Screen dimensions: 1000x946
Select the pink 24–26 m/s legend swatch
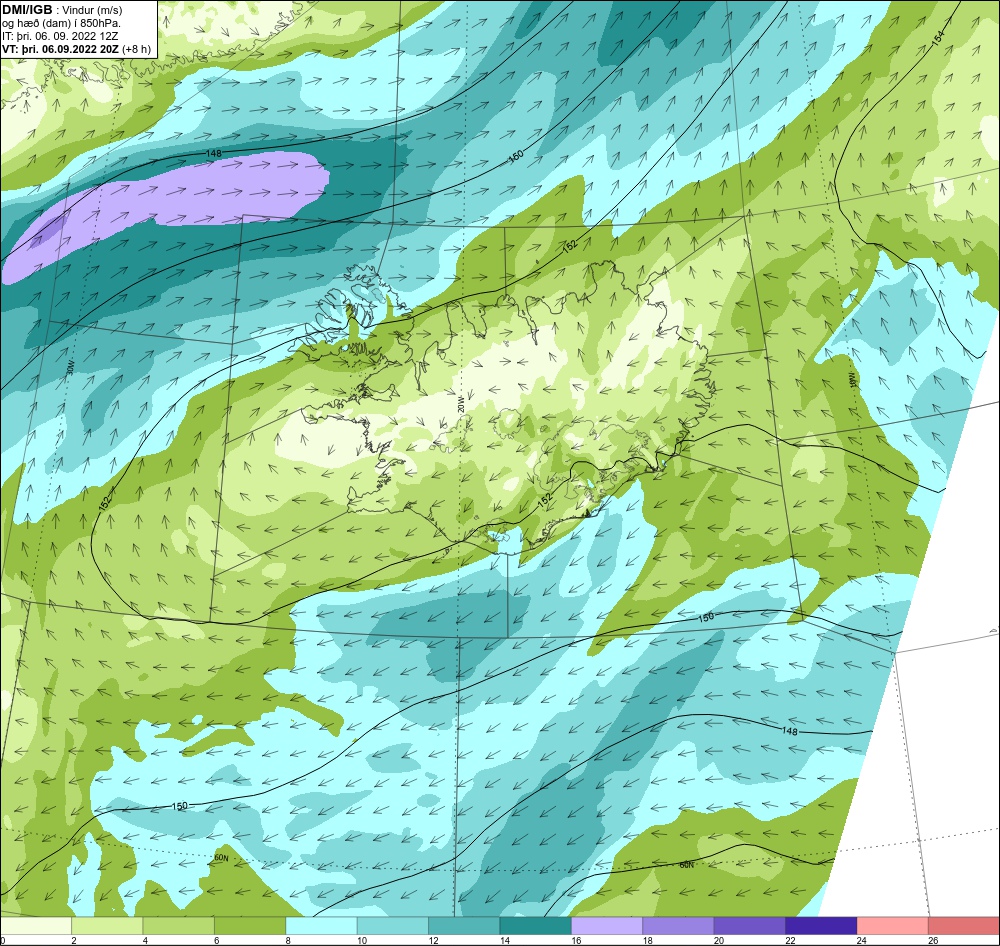[x=893, y=926]
